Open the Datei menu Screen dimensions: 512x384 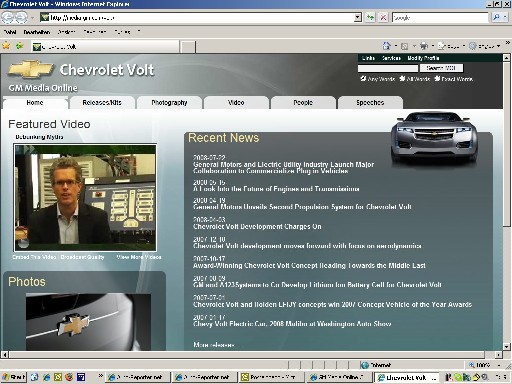[x=10, y=32]
